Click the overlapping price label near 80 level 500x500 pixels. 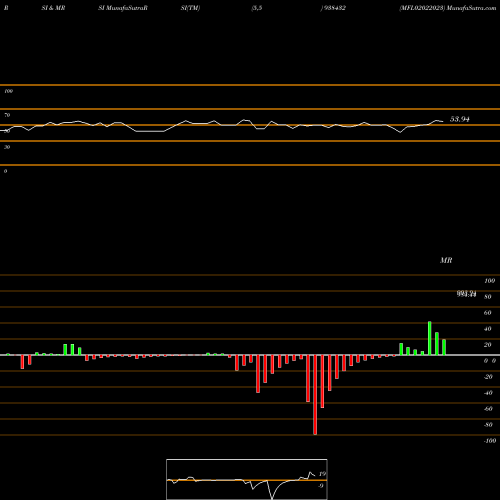click(x=466, y=294)
